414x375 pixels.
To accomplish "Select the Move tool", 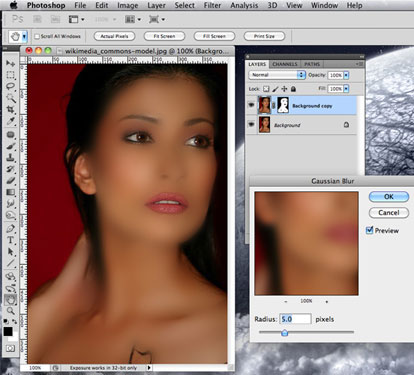I will [10, 63].
